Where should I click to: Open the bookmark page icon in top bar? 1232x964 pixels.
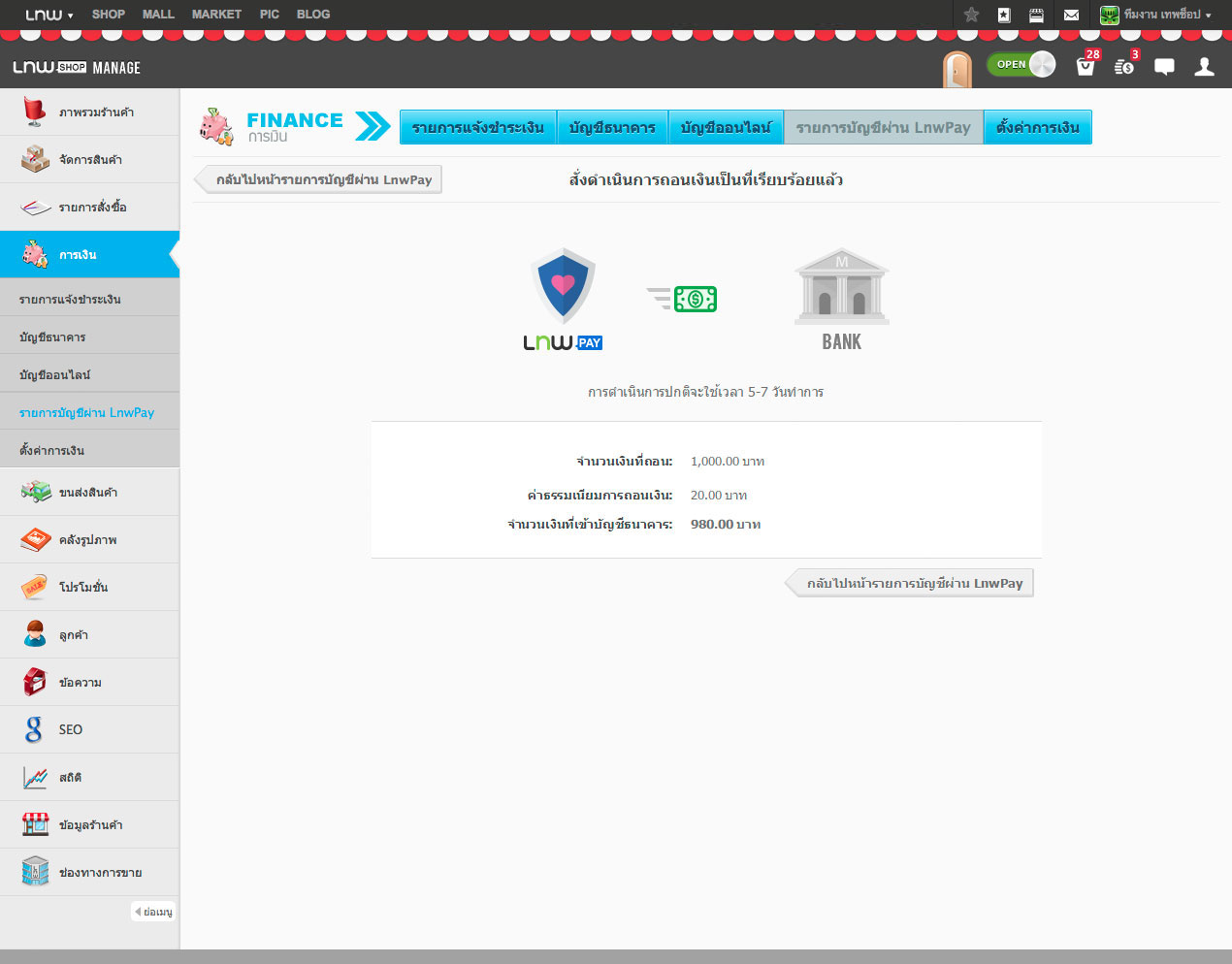tap(1004, 15)
